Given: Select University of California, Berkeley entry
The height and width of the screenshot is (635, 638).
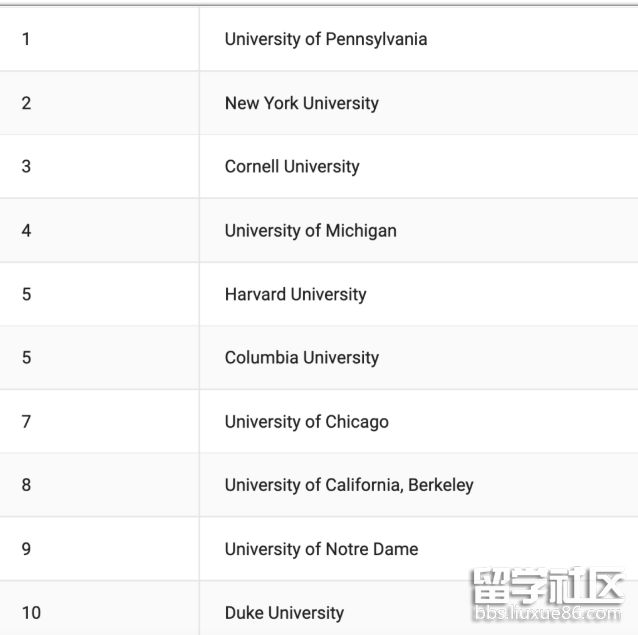Looking at the screenshot, I should (x=349, y=485).
